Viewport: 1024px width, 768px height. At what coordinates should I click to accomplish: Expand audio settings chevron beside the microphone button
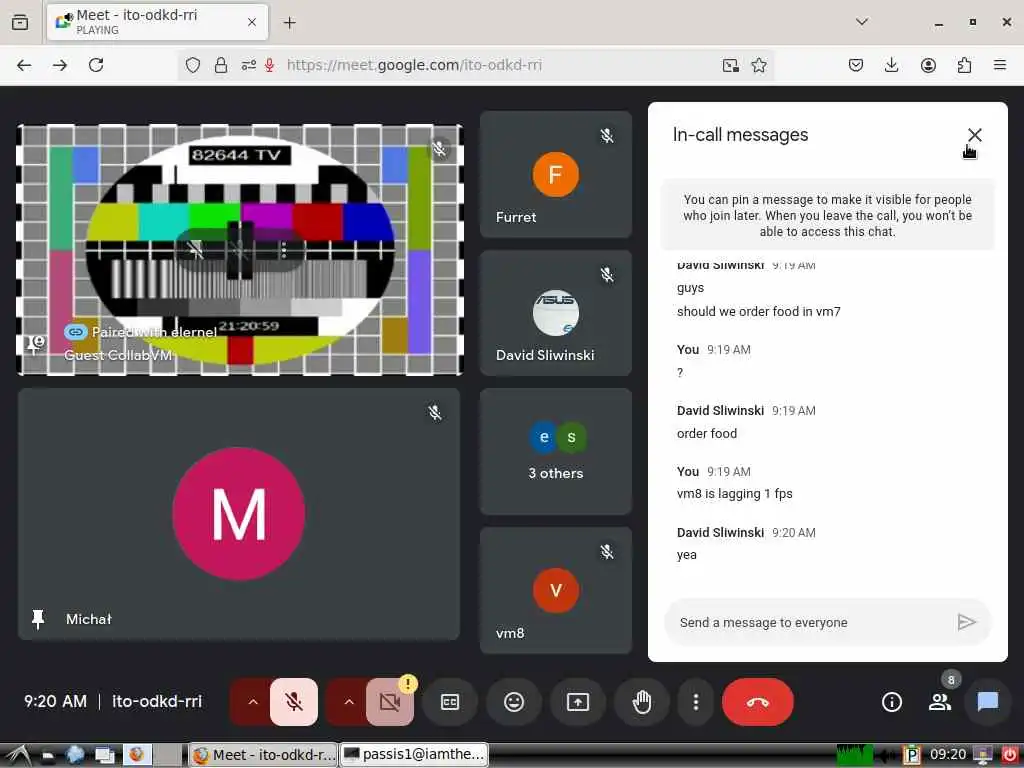253,702
